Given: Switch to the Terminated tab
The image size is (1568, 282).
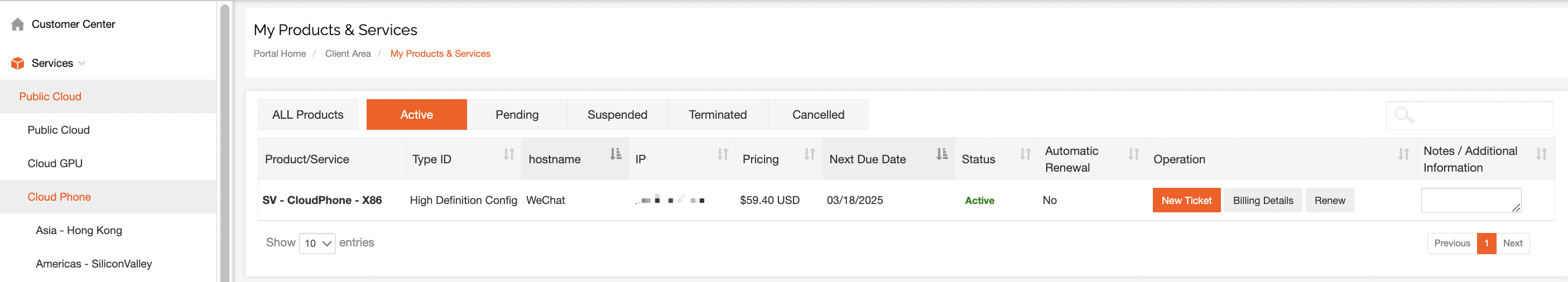Looking at the screenshot, I should click(x=718, y=115).
